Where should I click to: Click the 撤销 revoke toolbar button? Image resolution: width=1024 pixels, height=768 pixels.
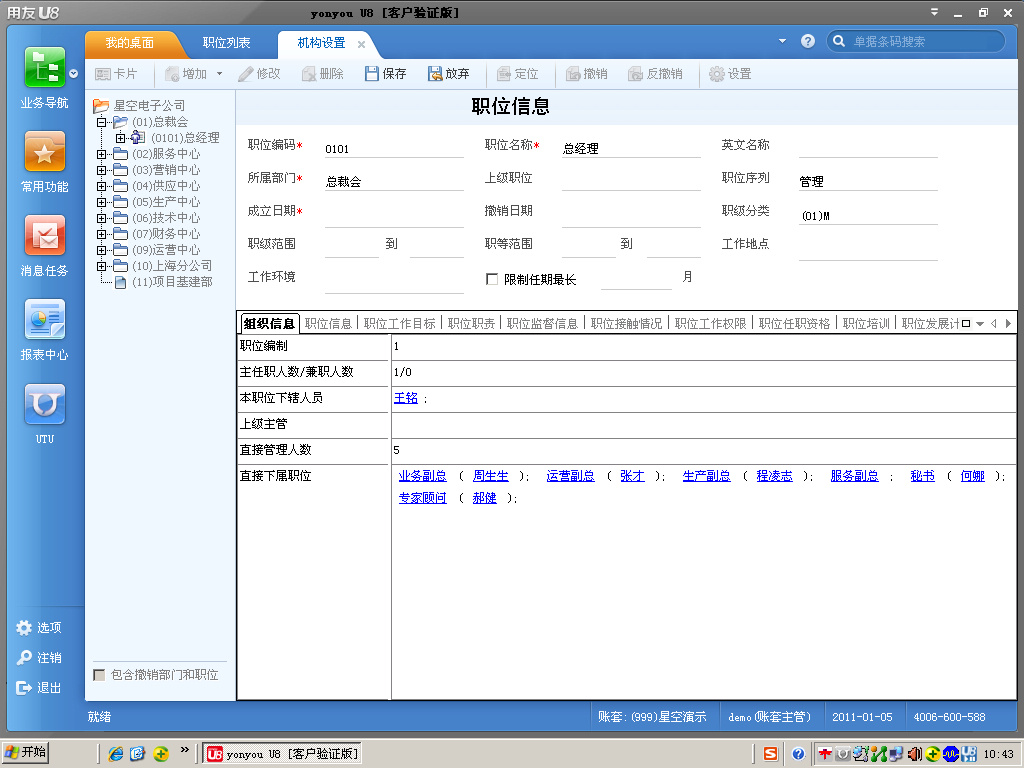[586, 74]
